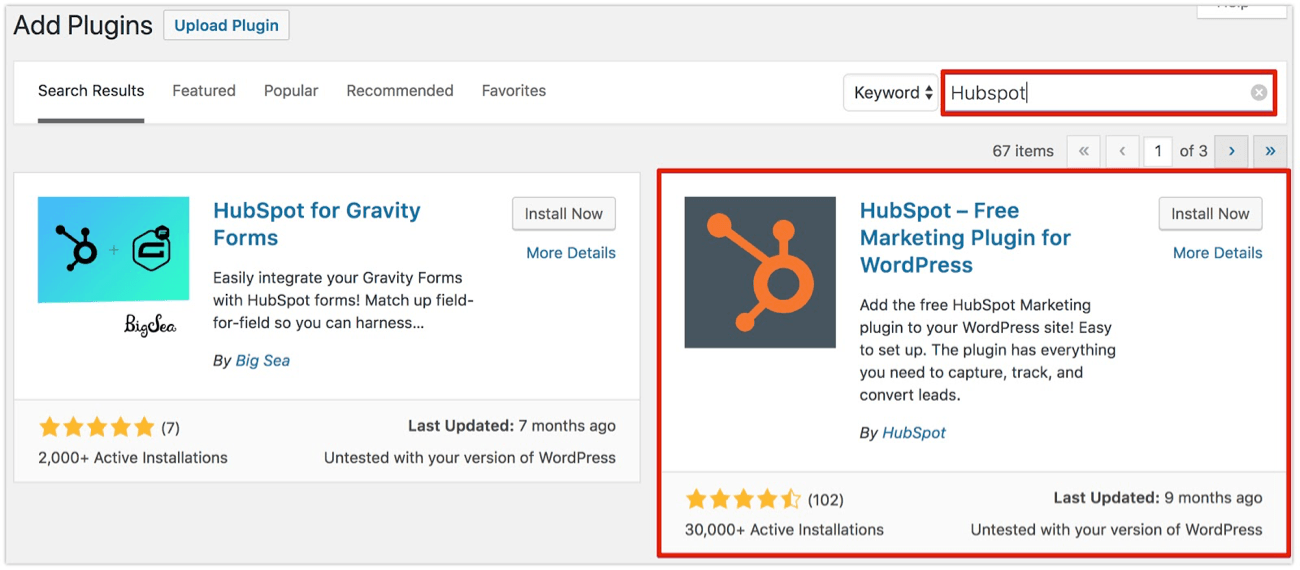Image resolution: width=1300 pixels, height=570 pixels.
Task: Install HubSpot Free Marketing Plugin now
Action: (1210, 214)
